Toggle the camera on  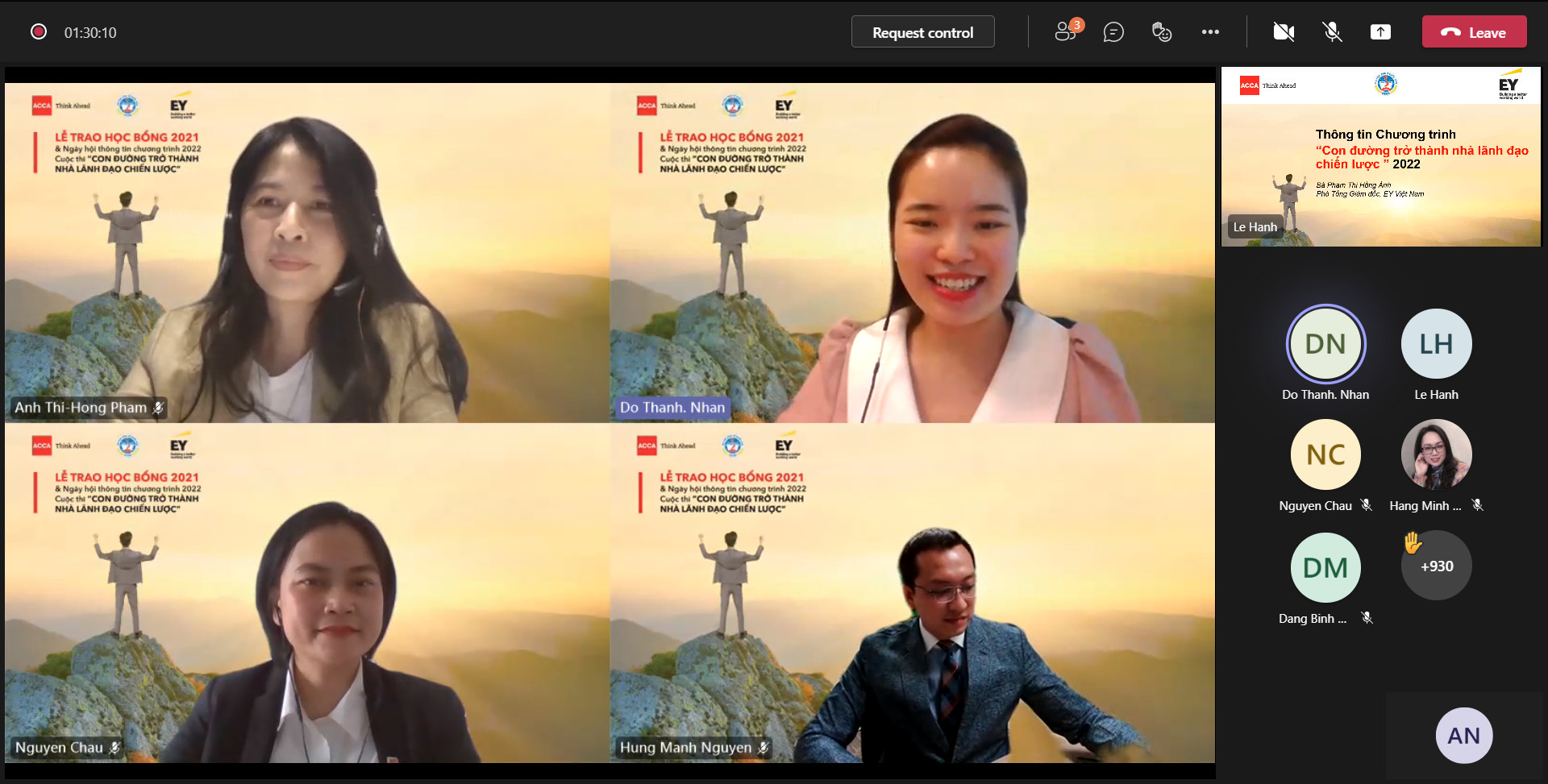click(x=1284, y=32)
